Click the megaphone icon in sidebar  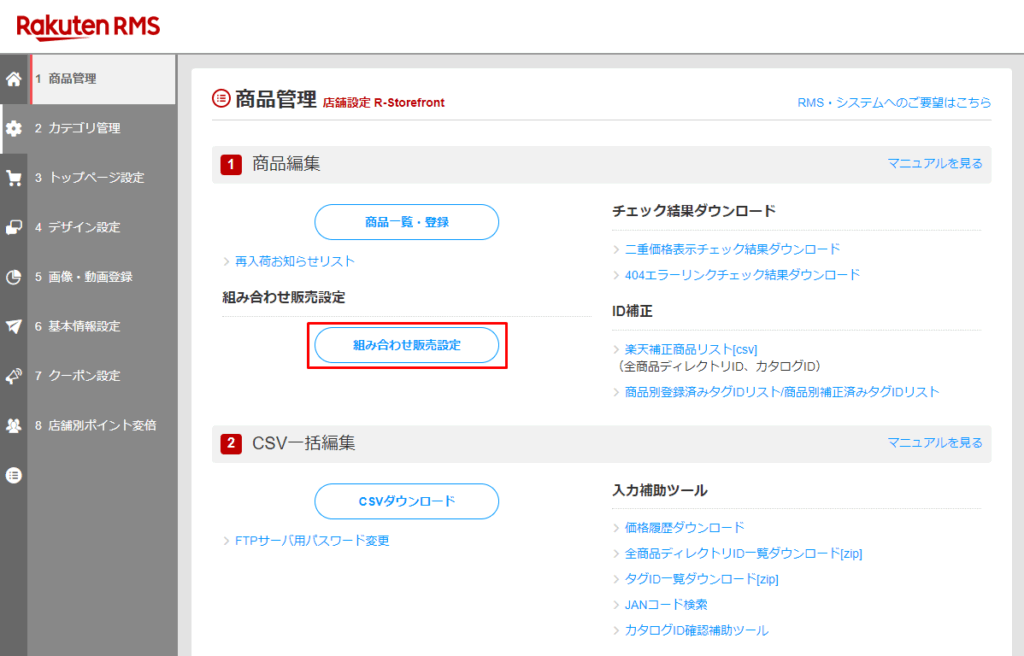click(x=14, y=376)
